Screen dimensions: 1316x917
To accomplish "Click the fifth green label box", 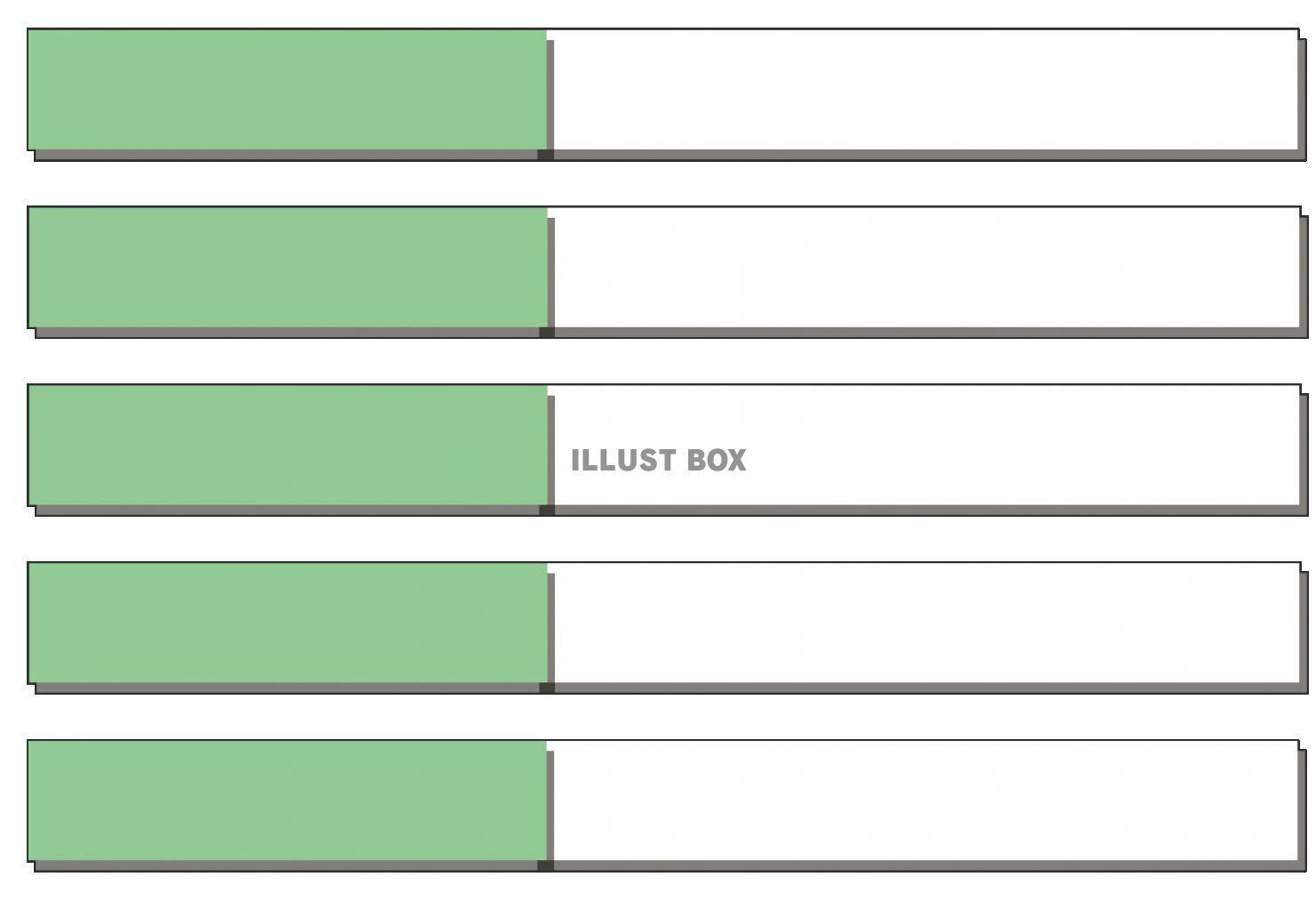I will click(x=287, y=801).
